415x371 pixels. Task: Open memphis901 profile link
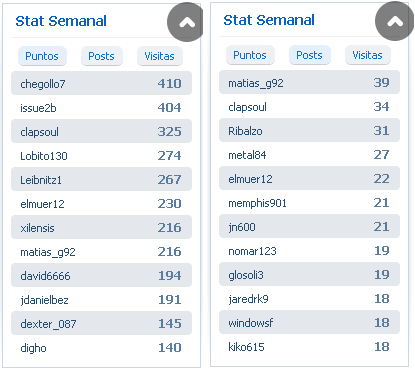tap(257, 203)
